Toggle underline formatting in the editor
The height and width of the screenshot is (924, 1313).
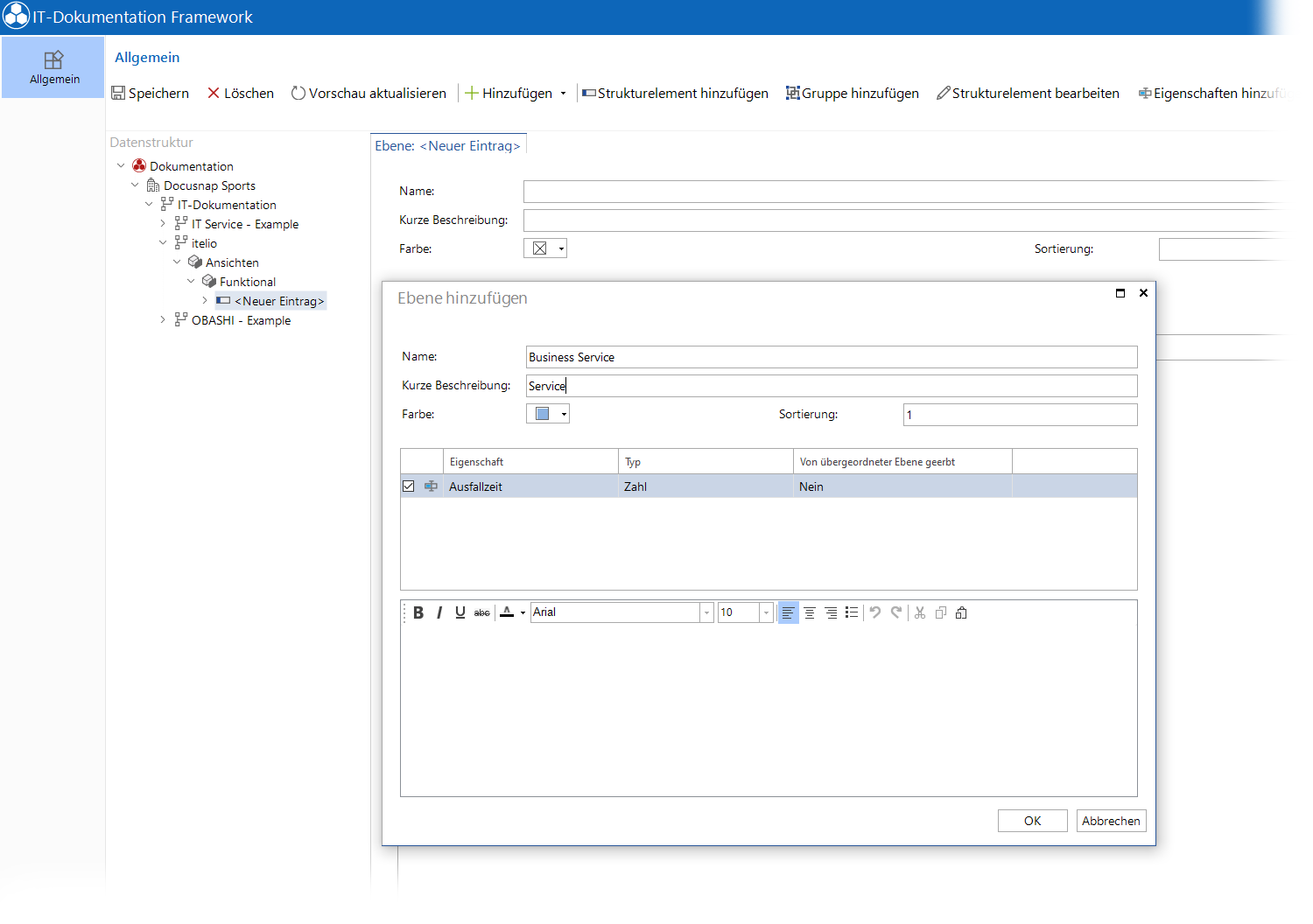460,612
